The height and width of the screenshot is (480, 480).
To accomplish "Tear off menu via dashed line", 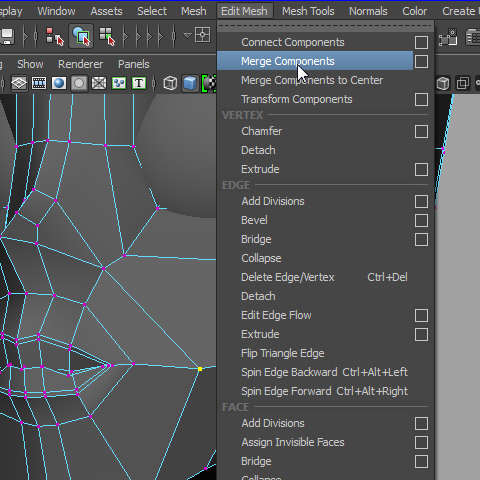I will pyautogui.click(x=325, y=26).
